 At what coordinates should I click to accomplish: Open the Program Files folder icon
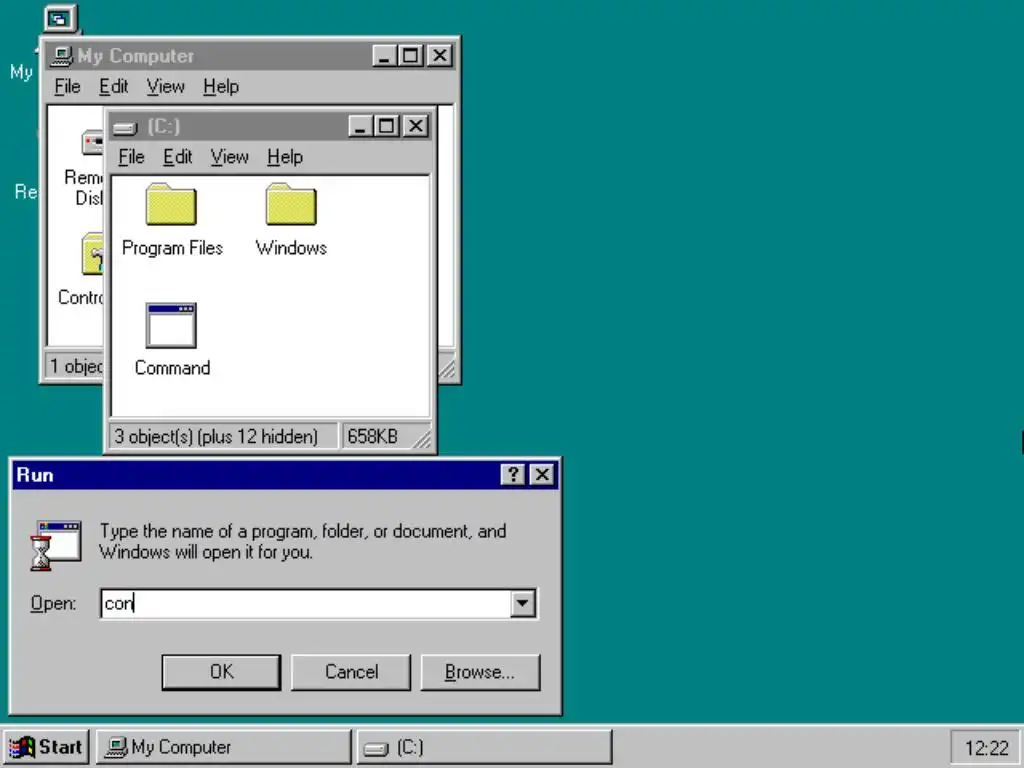pyautogui.click(x=171, y=204)
